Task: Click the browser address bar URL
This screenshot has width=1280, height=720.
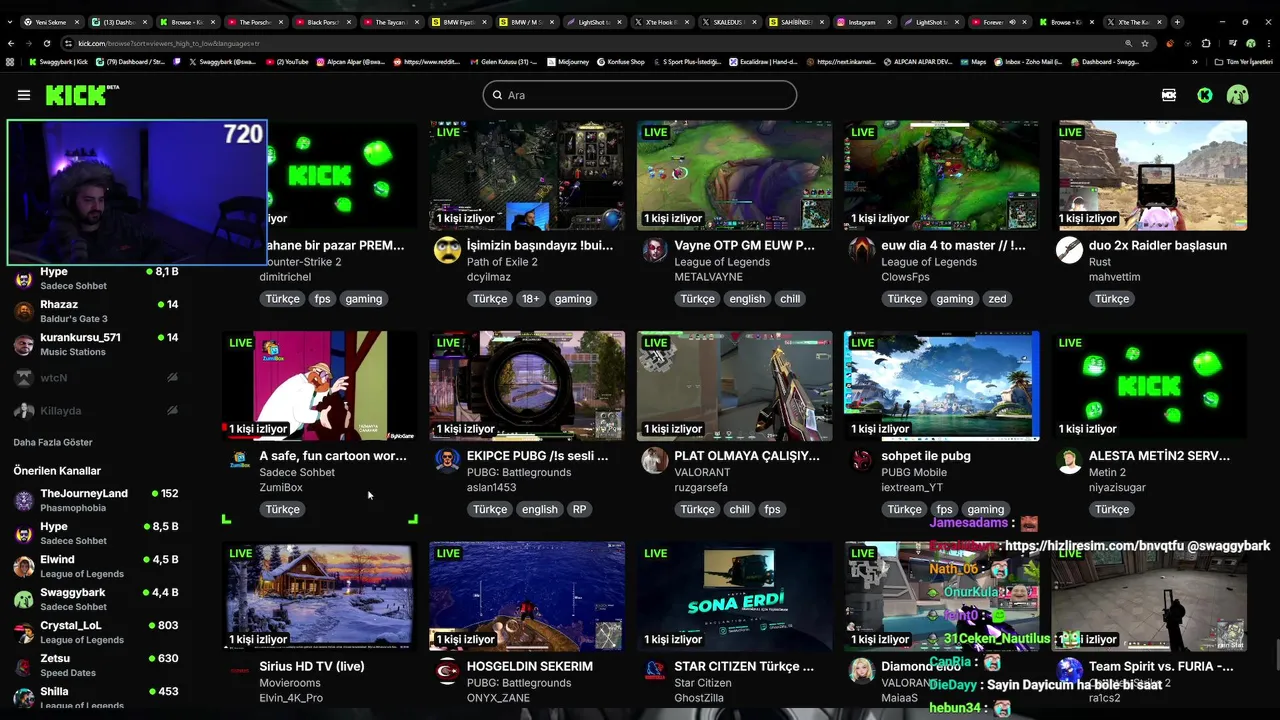Action: click(x=168, y=43)
